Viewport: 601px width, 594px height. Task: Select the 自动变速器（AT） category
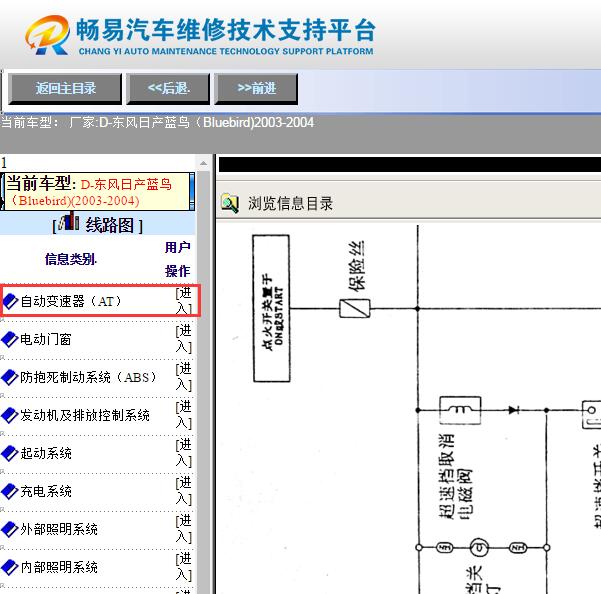click(71, 301)
